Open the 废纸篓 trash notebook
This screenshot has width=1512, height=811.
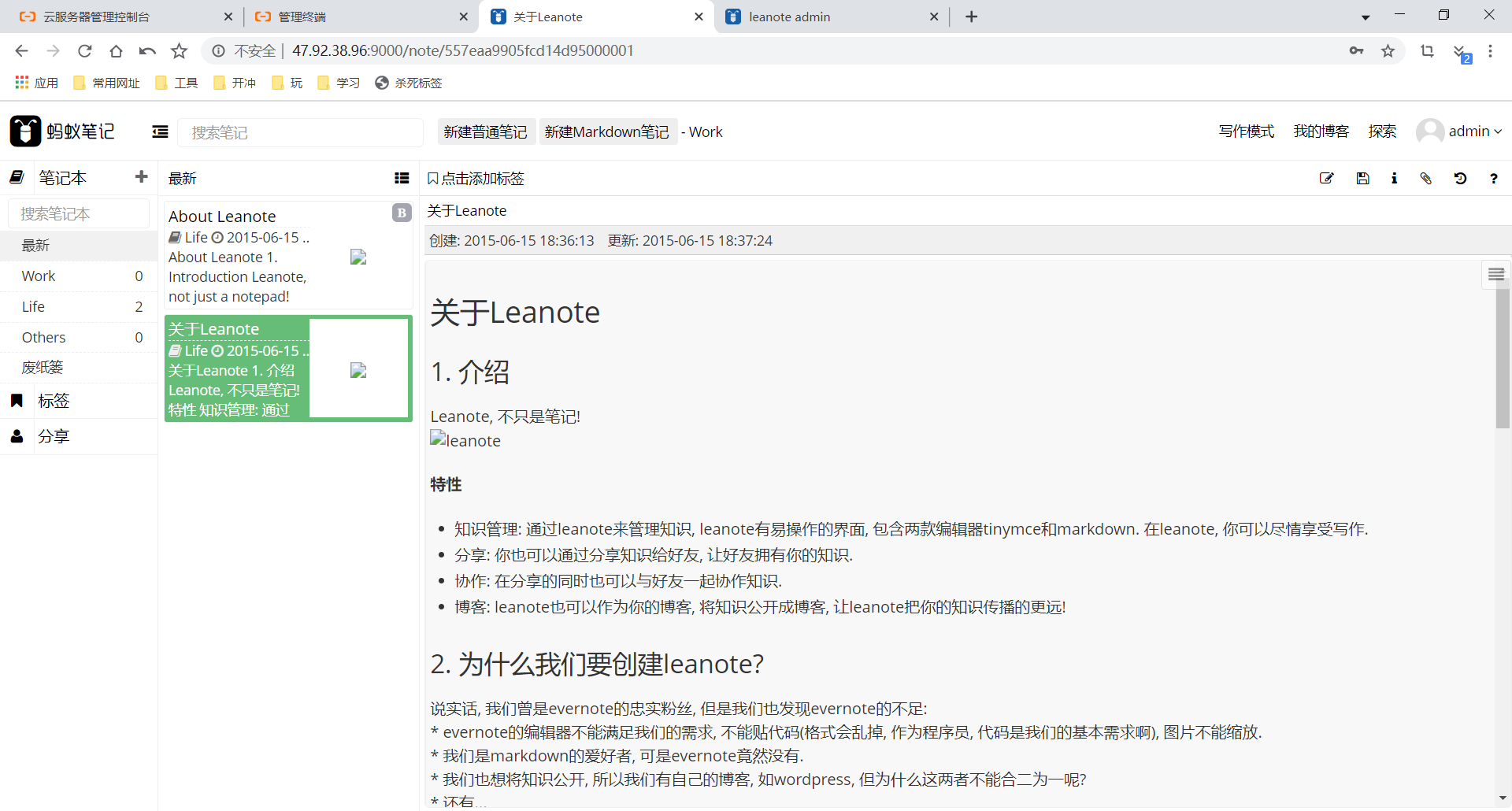[79, 368]
